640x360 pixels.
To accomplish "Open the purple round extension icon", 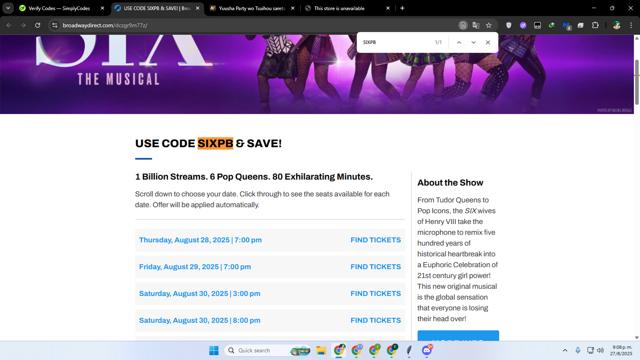I will pos(523,25).
